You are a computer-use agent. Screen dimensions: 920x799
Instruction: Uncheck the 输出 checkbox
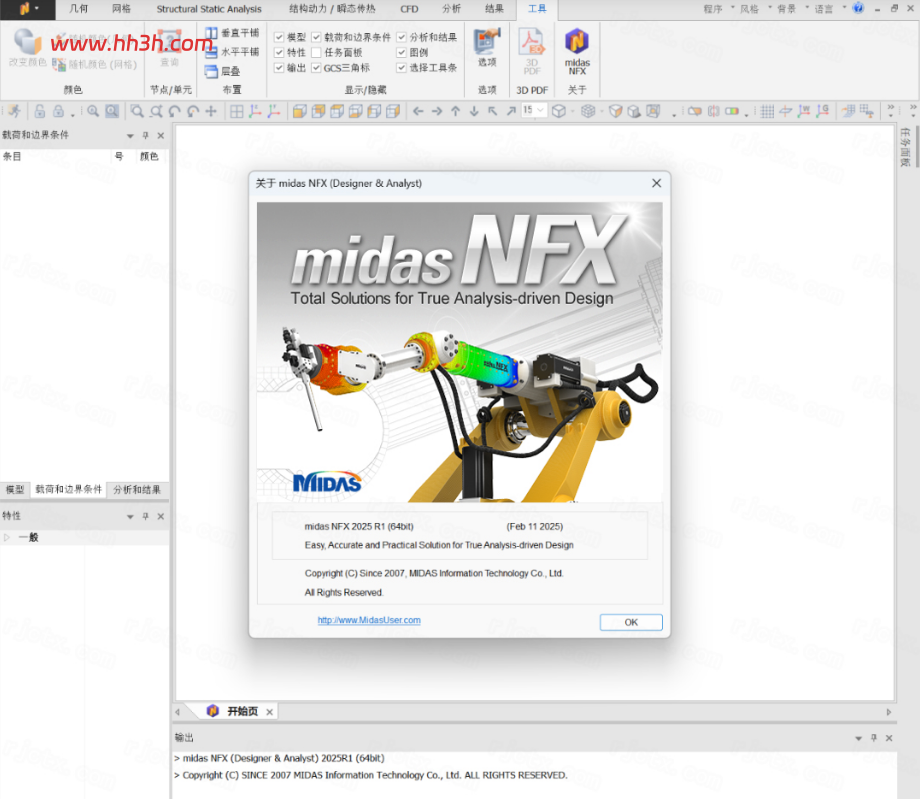(279, 67)
